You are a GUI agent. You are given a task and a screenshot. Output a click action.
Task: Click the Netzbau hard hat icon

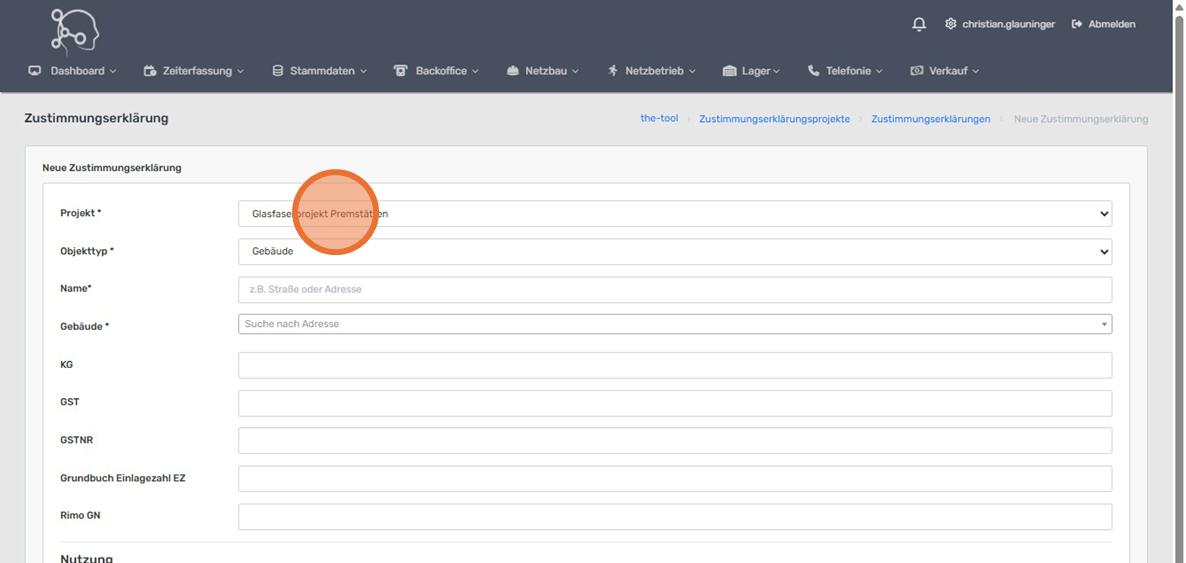click(513, 71)
